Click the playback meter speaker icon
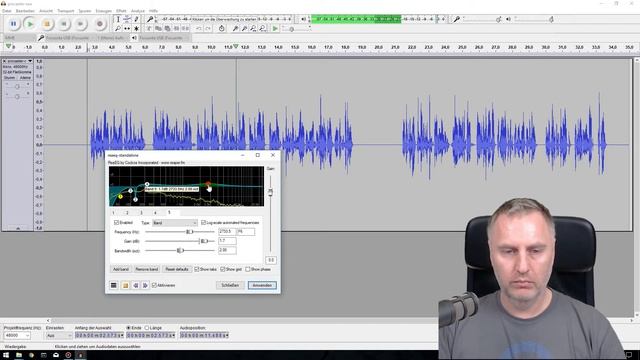 click(303, 19)
